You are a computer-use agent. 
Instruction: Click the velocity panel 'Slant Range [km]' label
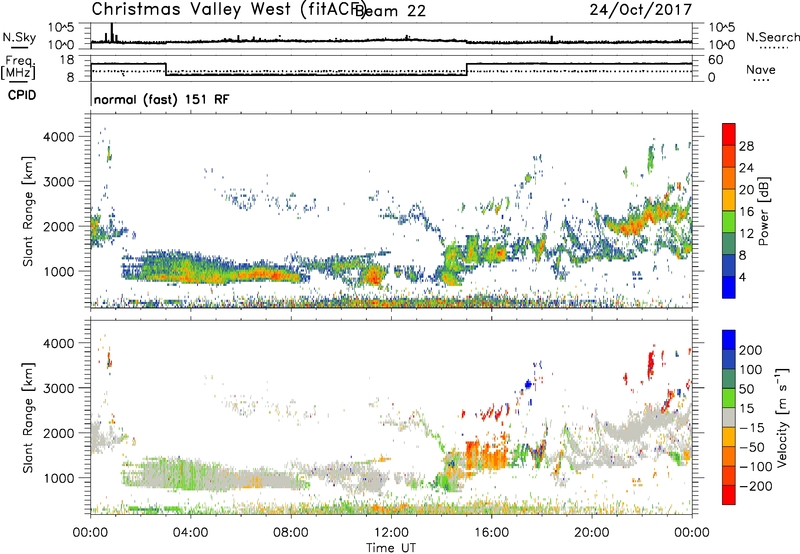pos(28,417)
